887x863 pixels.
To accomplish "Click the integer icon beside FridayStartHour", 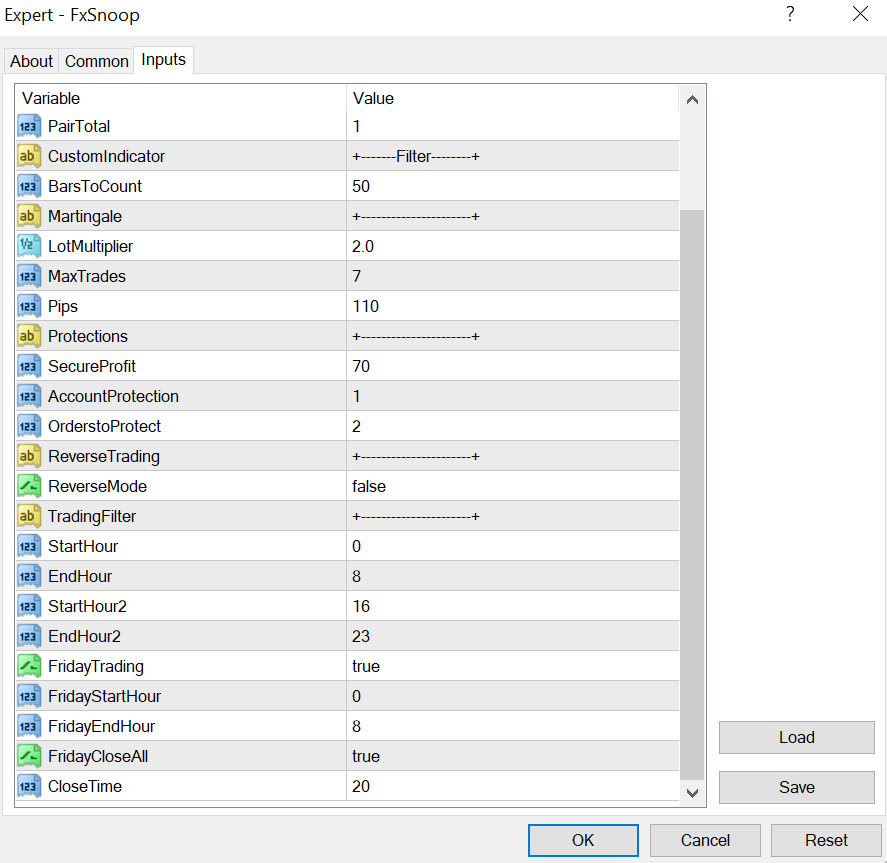I will (x=29, y=696).
